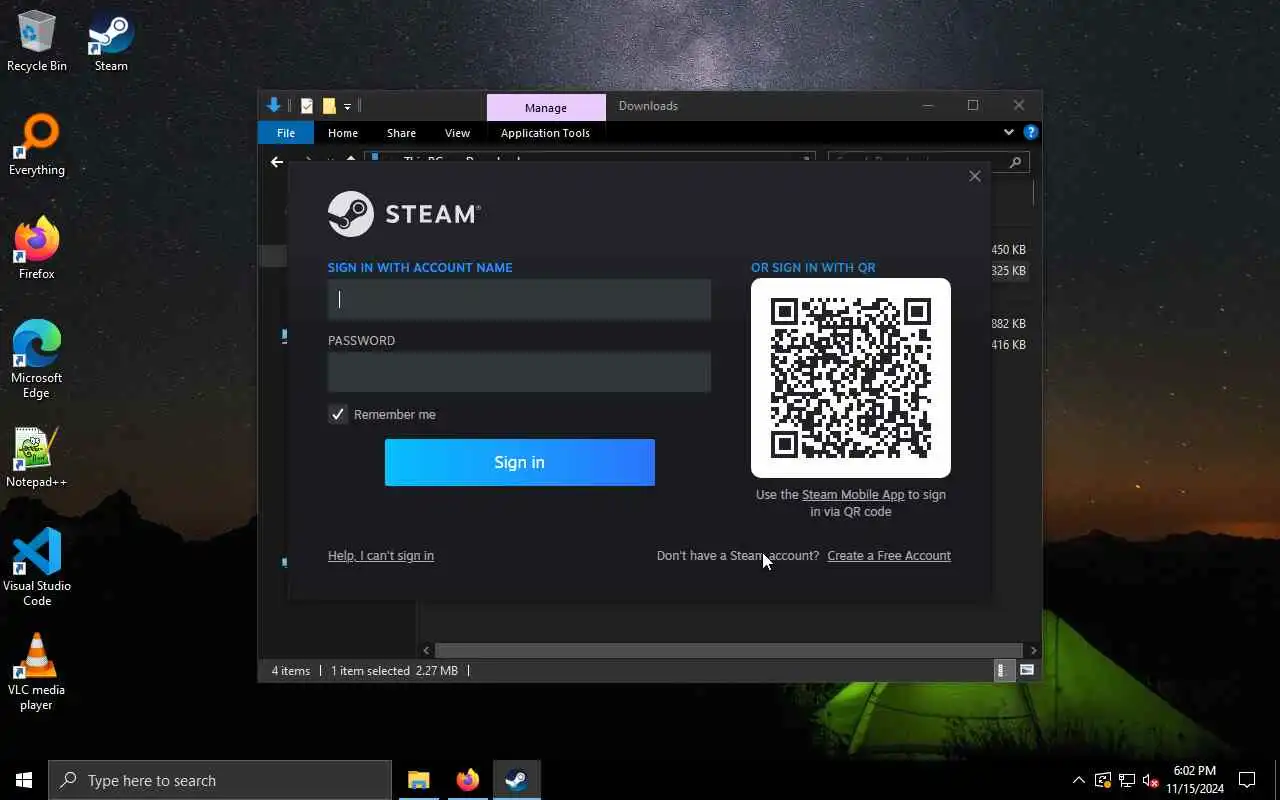Open the Everything desktop shortcut
This screenshot has height=800, width=1280.
click(37, 146)
